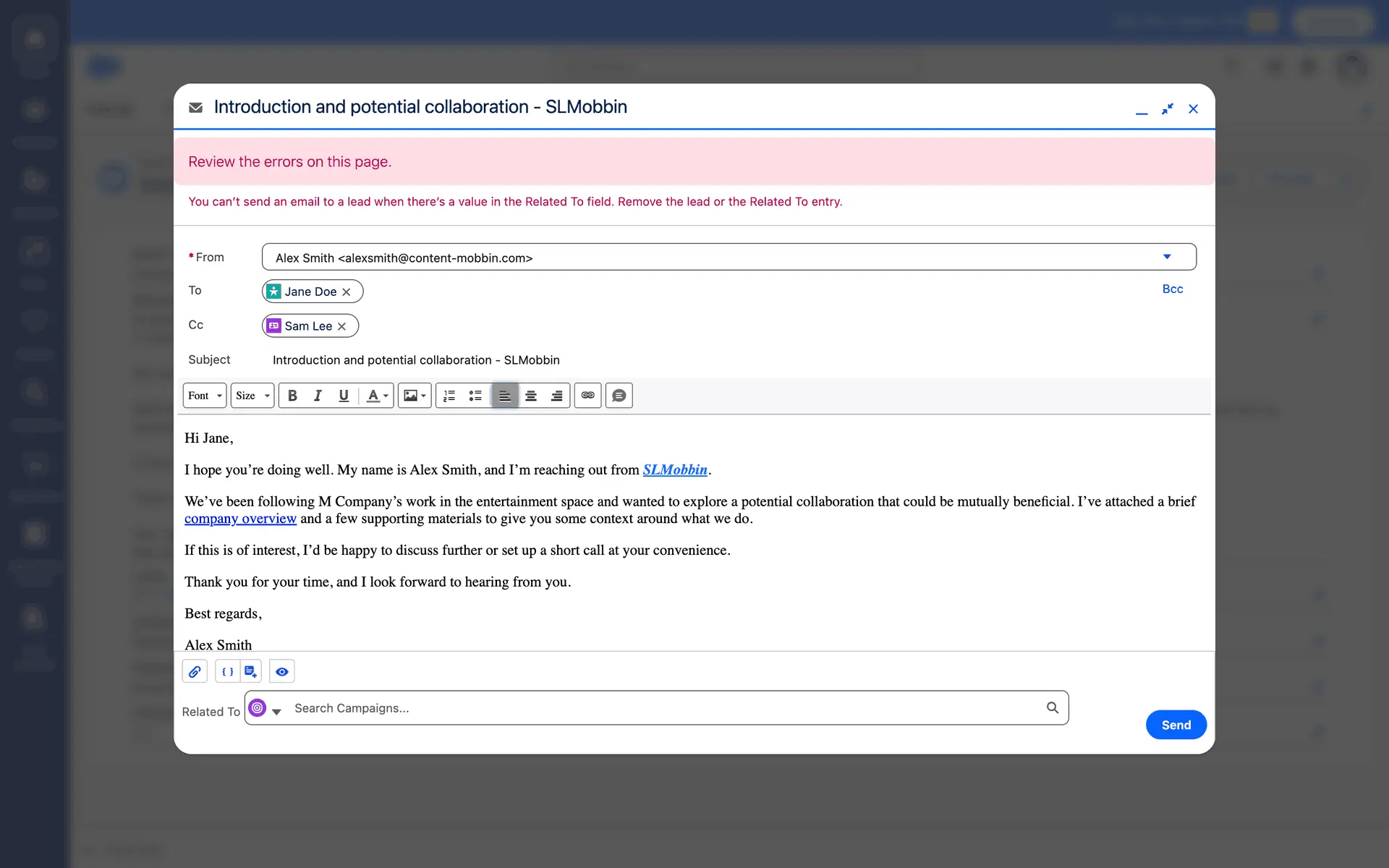Click the insert link chain icon

(x=588, y=396)
